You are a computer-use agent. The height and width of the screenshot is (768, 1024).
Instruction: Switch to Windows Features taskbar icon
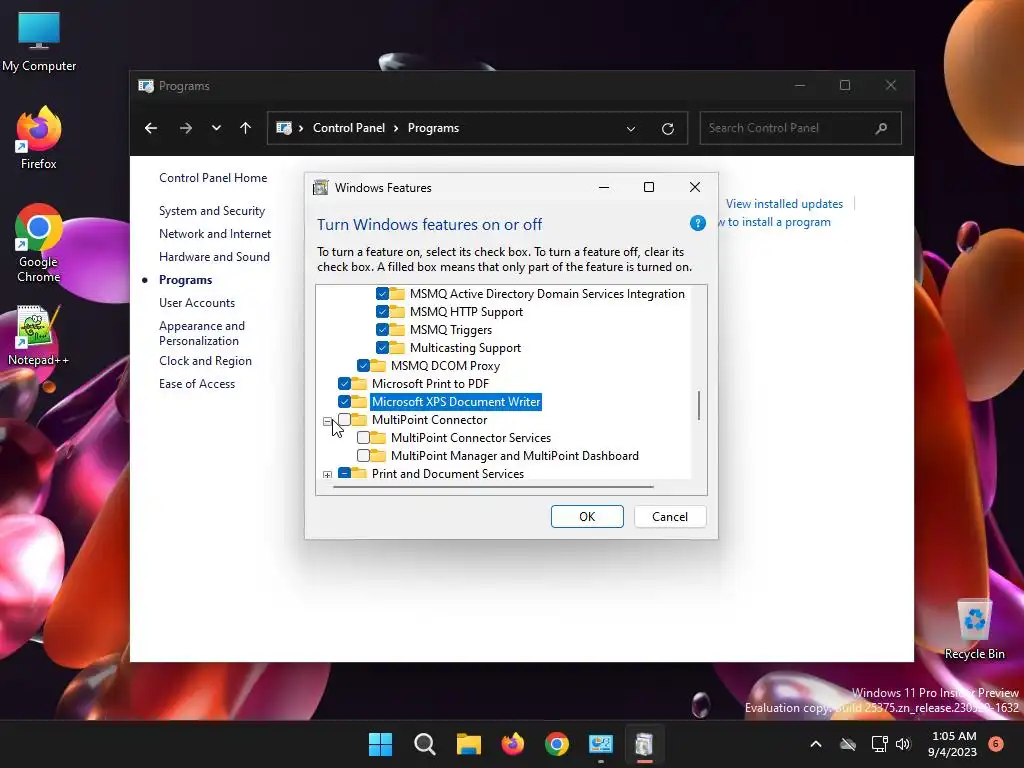[644, 744]
